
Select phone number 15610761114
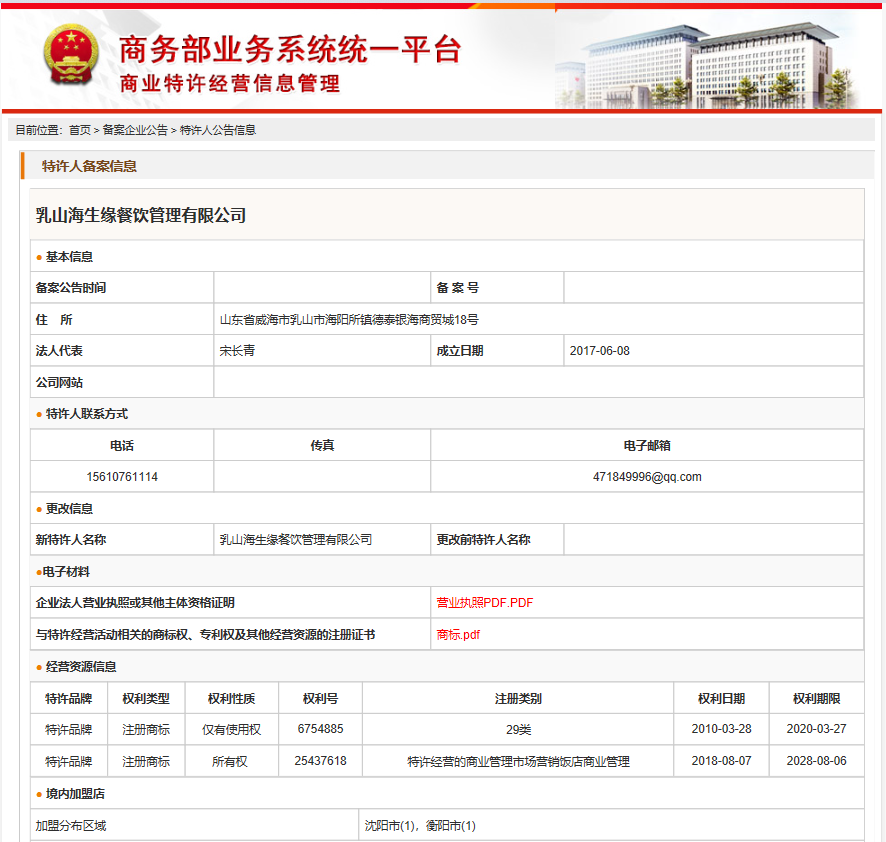[x=122, y=477]
